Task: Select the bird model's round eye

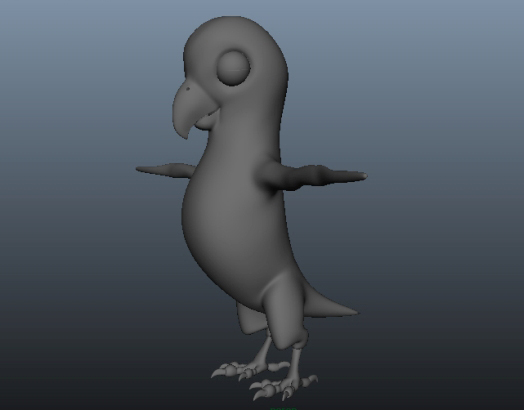Action: click(234, 68)
